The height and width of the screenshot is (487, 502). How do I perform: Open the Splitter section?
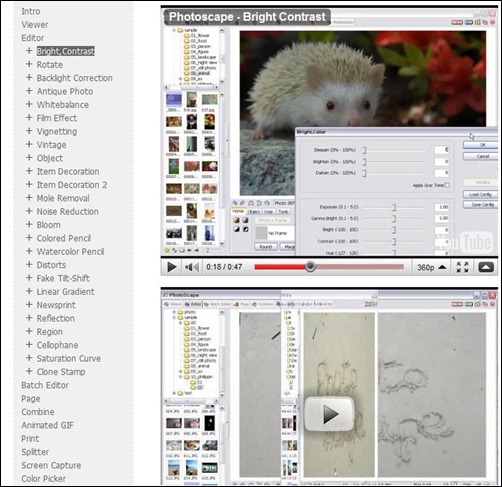35,452
